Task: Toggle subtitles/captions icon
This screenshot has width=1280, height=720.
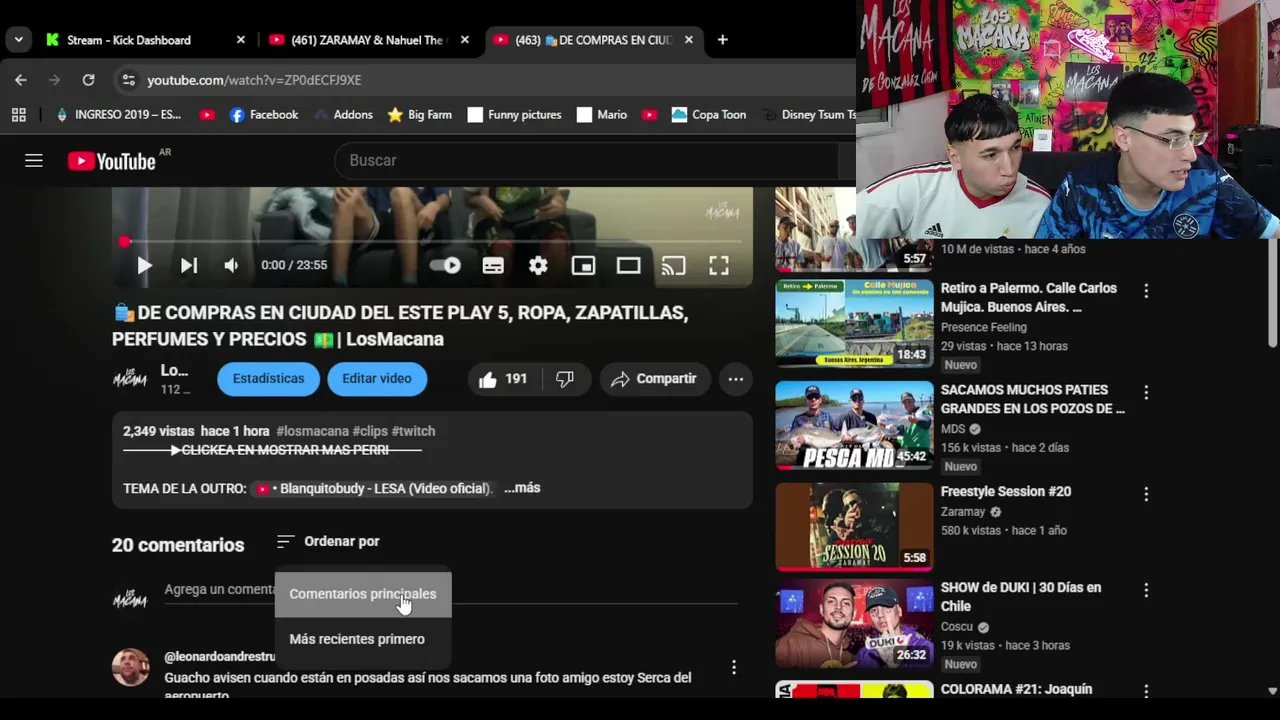Action: [x=493, y=265]
